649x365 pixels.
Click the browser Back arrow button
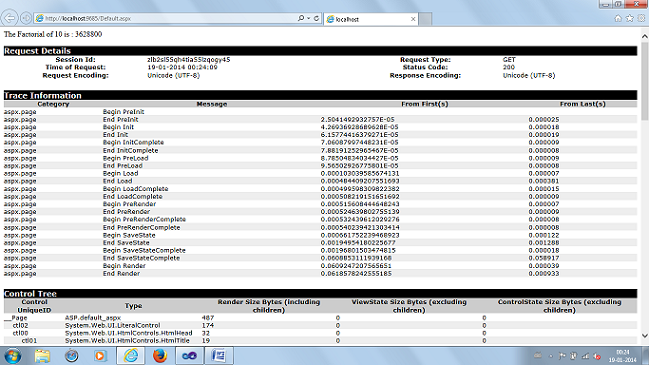pyautogui.click(x=10, y=18)
